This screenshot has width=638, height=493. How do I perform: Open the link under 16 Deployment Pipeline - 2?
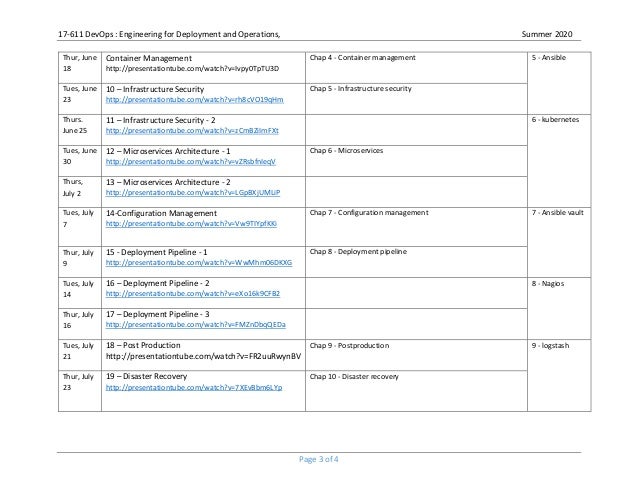(x=193, y=293)
